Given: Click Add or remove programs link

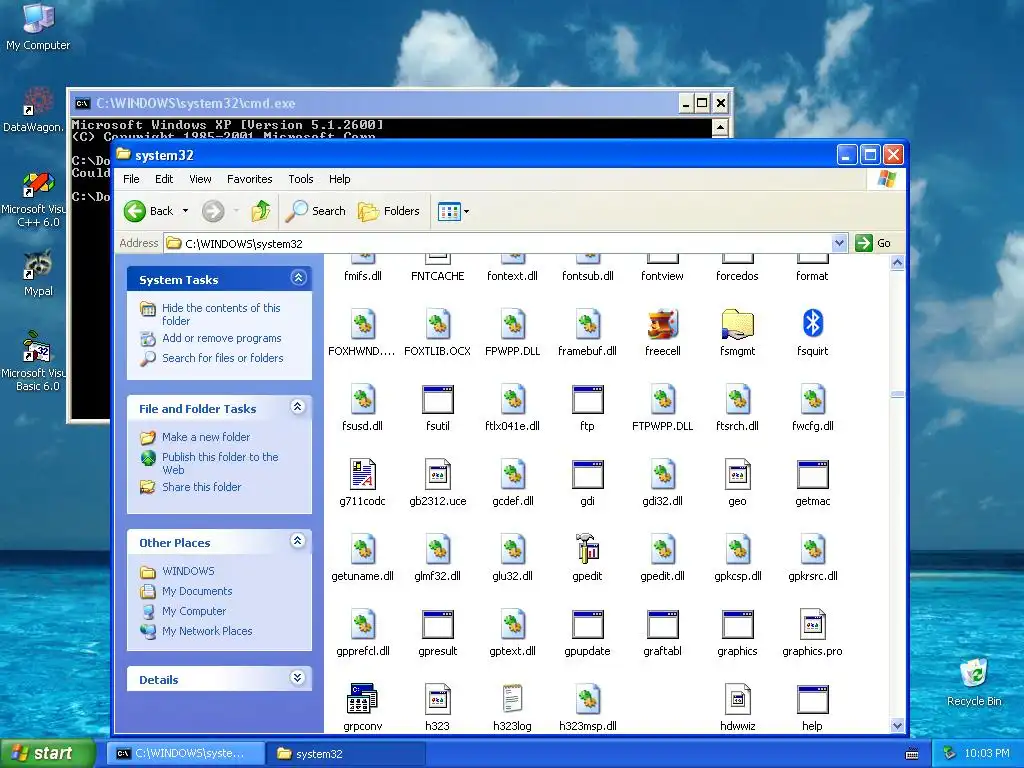Looking at the screenshot, I should pyautogui.click(x=221, y=338).
